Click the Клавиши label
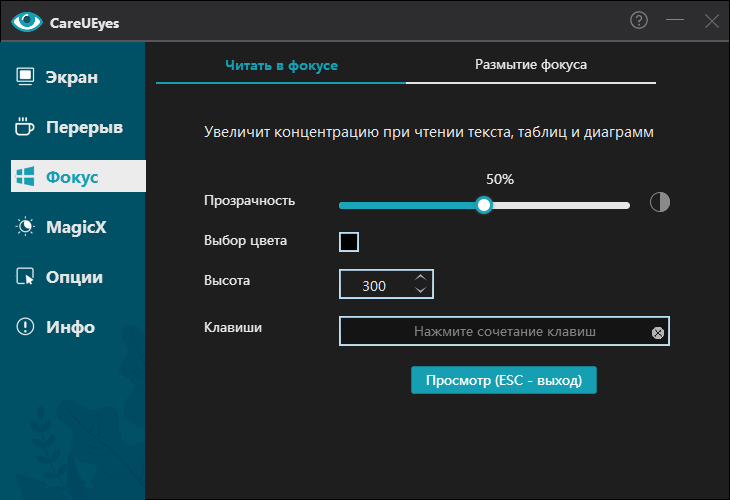The image size is (730, 500). pos(233,327)
